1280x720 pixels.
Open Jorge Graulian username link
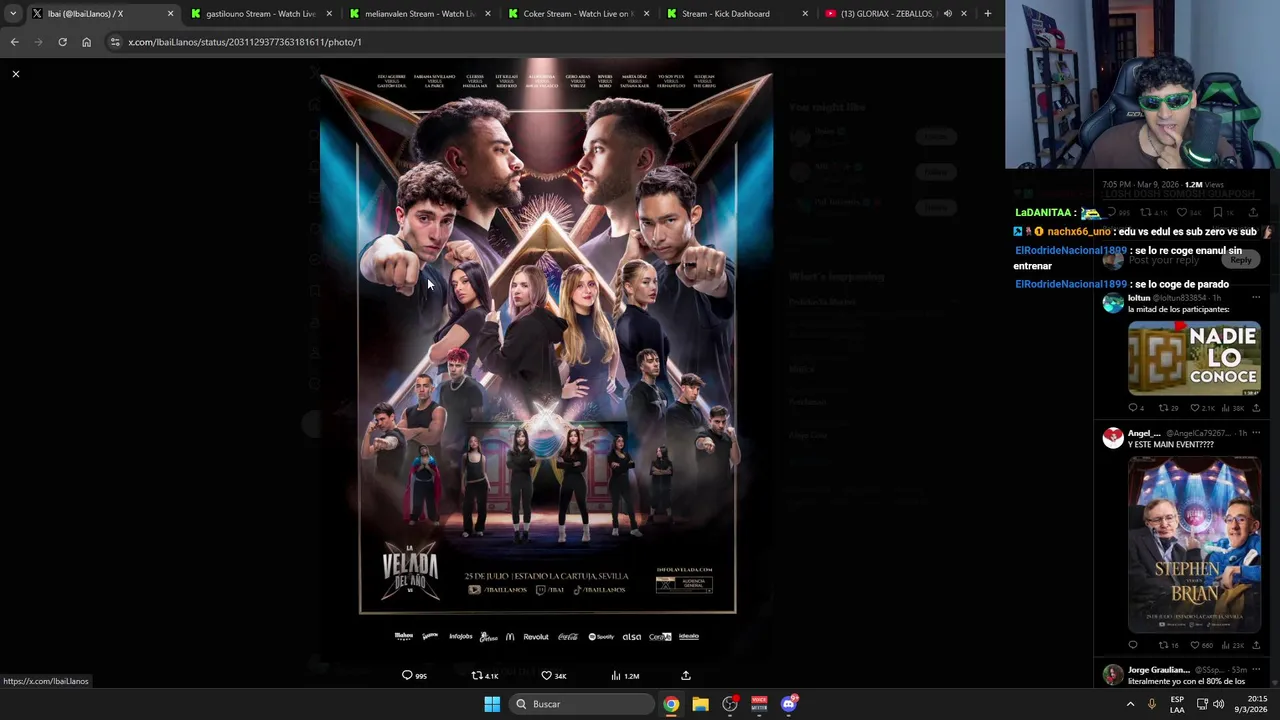(x=1159, y=670)
